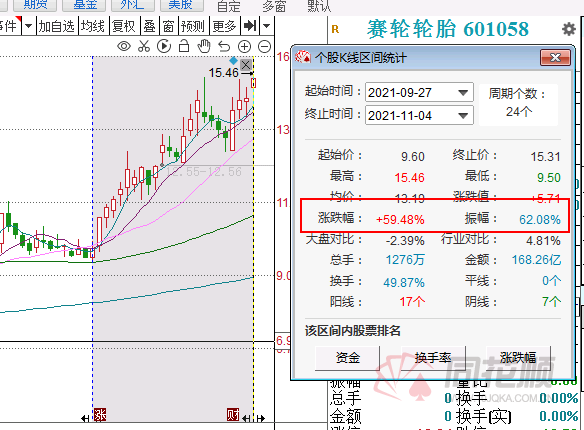The width and height of the screenshot is (584, 430).
Task: Click the 资金 ranking button
Action: click(347, 358)
